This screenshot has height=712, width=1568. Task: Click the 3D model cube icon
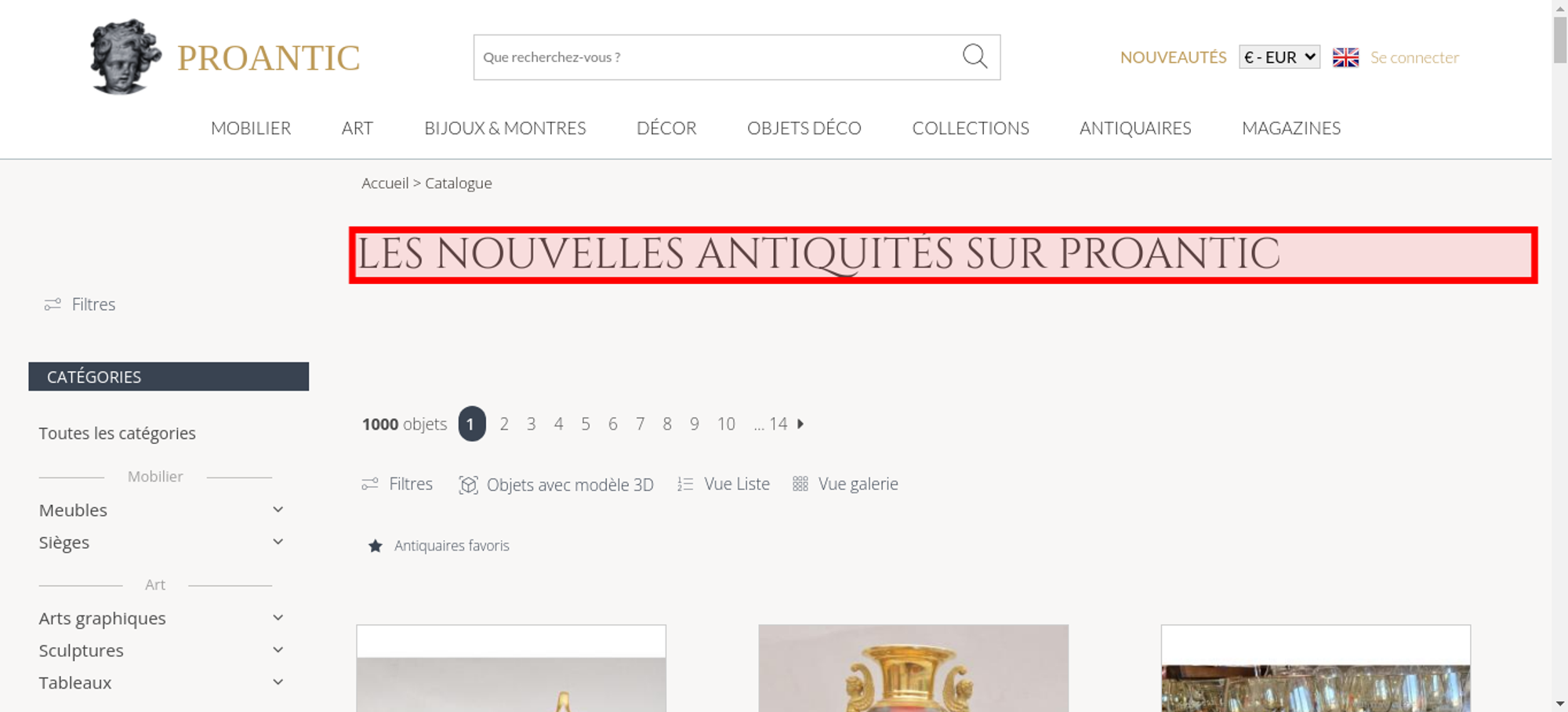(468, 485)
